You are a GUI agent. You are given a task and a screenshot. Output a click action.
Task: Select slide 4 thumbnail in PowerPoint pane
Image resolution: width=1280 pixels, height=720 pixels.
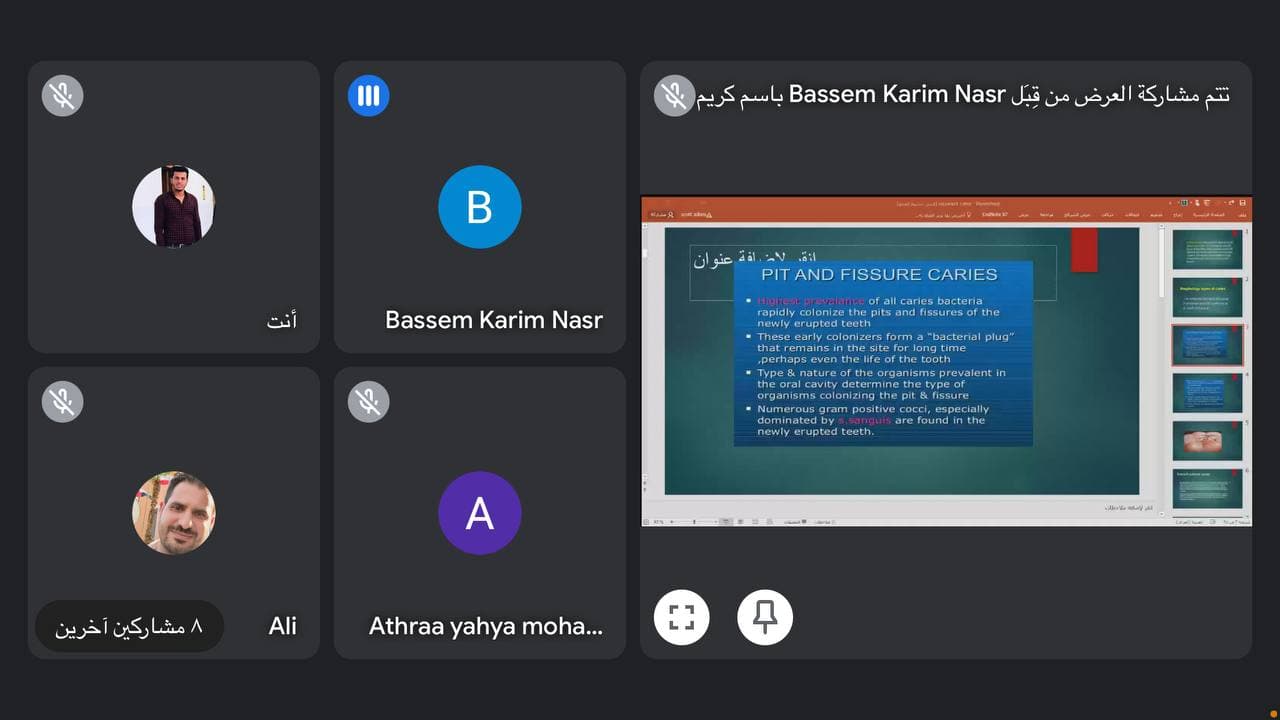(1207, 393)
